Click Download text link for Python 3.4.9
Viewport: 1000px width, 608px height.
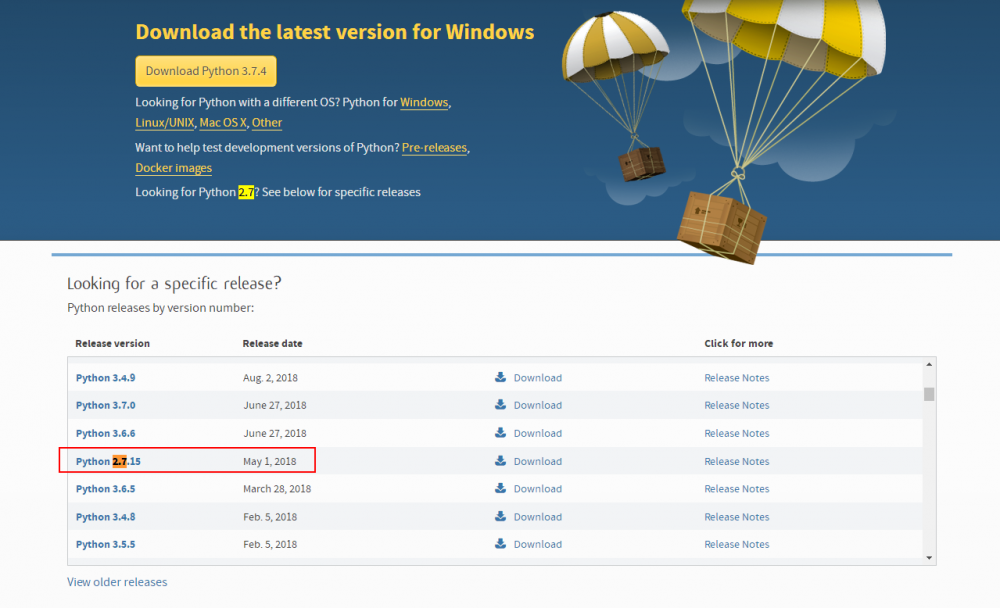(x=538, y=378)
